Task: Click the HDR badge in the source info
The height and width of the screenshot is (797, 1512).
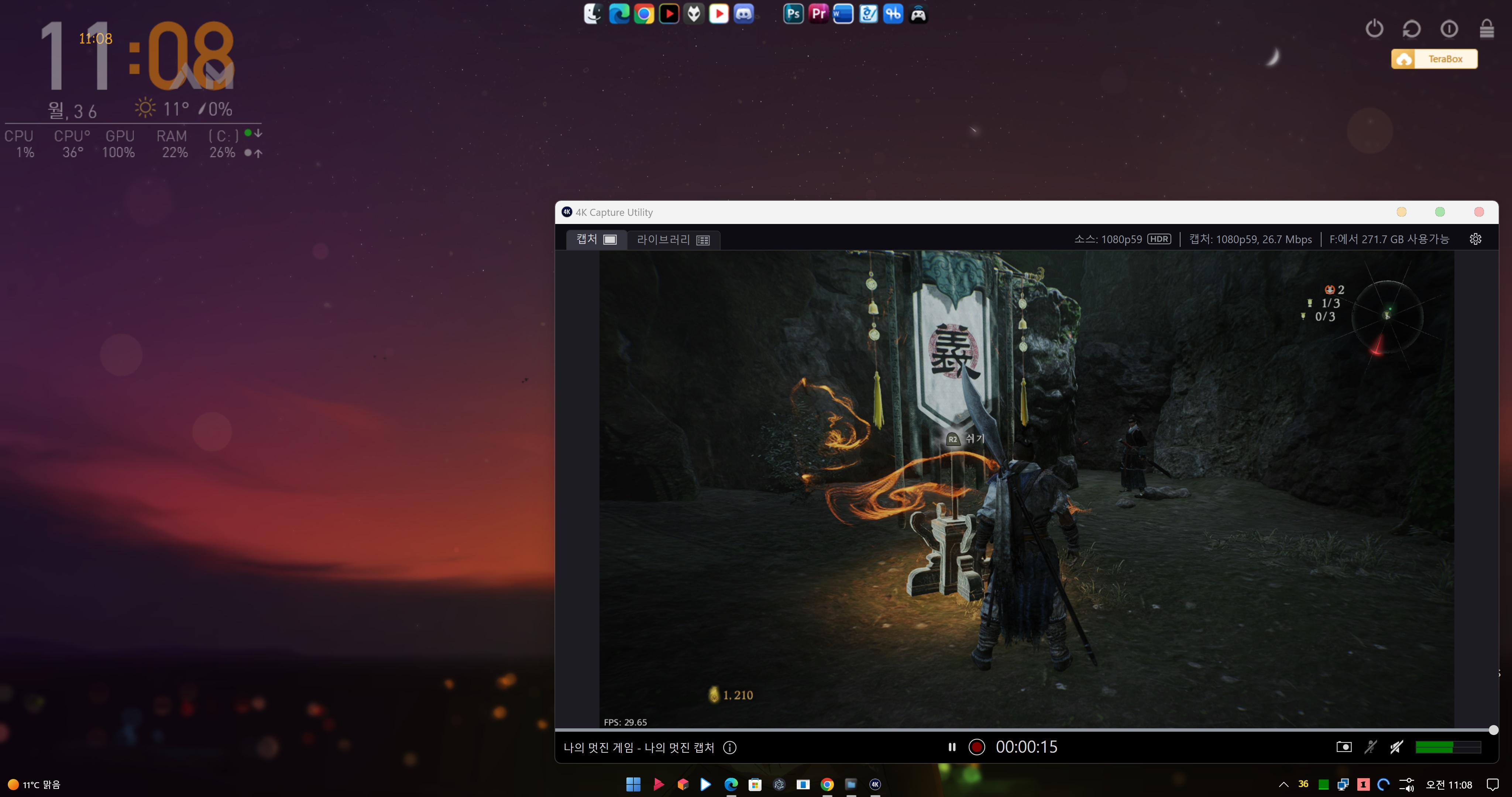Action: click(x=1159, y=239)
